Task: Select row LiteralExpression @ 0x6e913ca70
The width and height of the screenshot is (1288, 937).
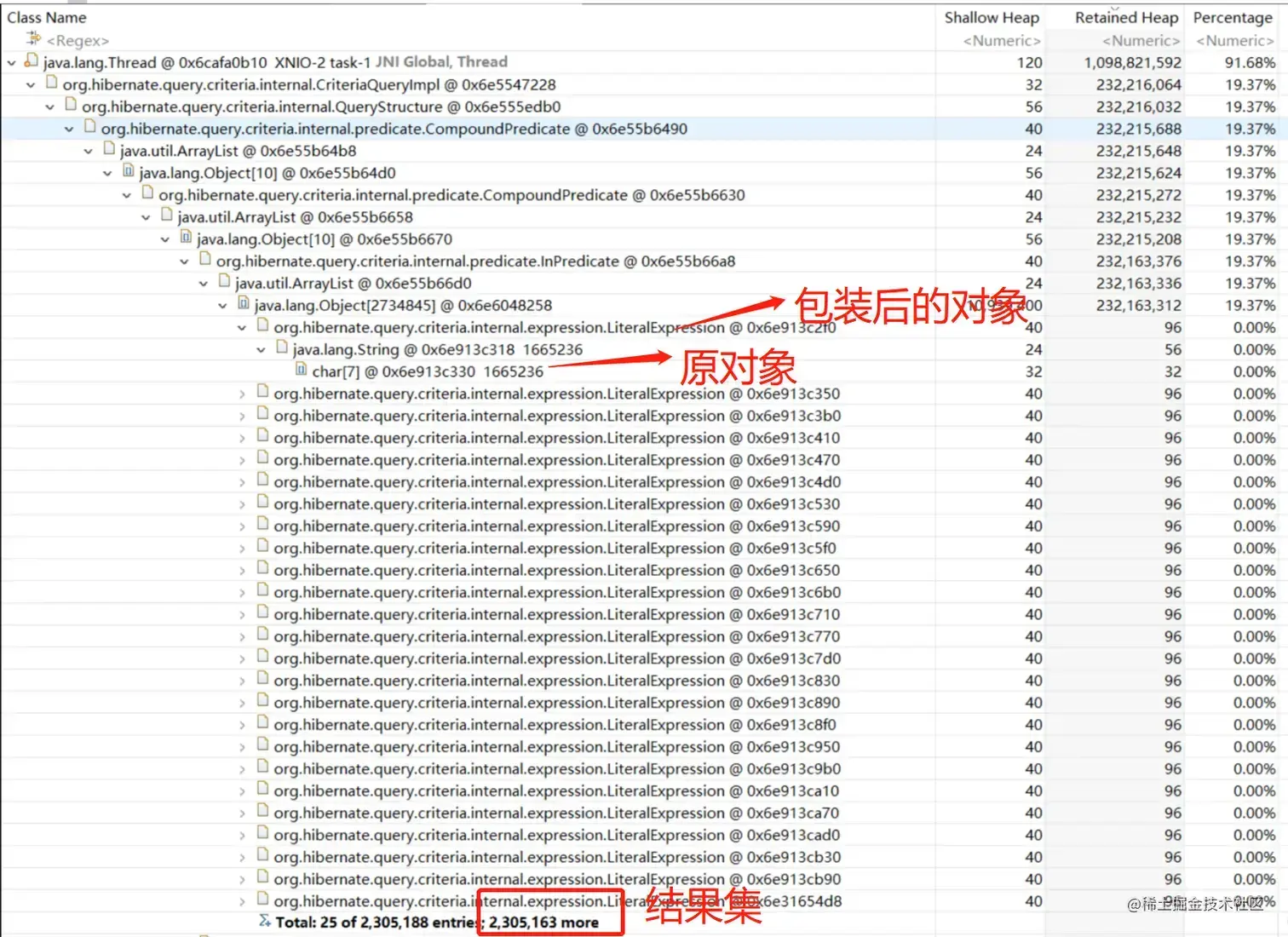Action: pyautogui.click(x=556, y=813)
